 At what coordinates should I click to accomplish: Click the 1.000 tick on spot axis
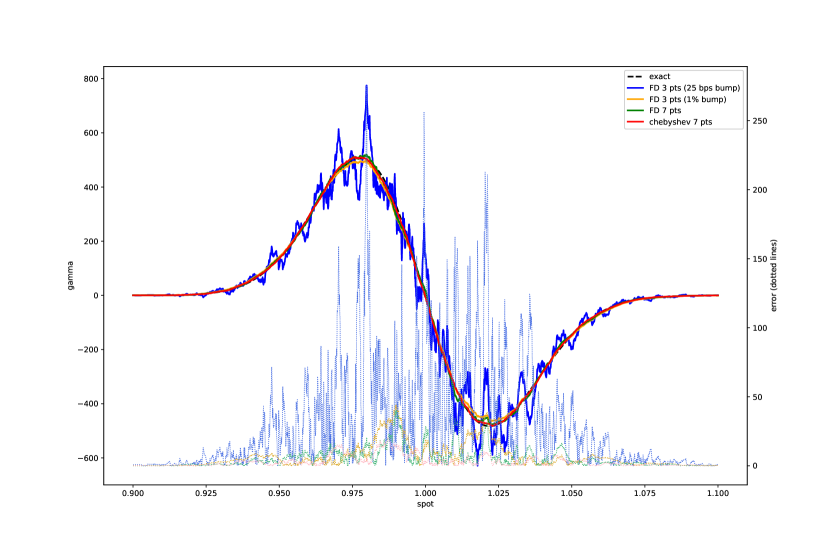[x=425, y=493]
